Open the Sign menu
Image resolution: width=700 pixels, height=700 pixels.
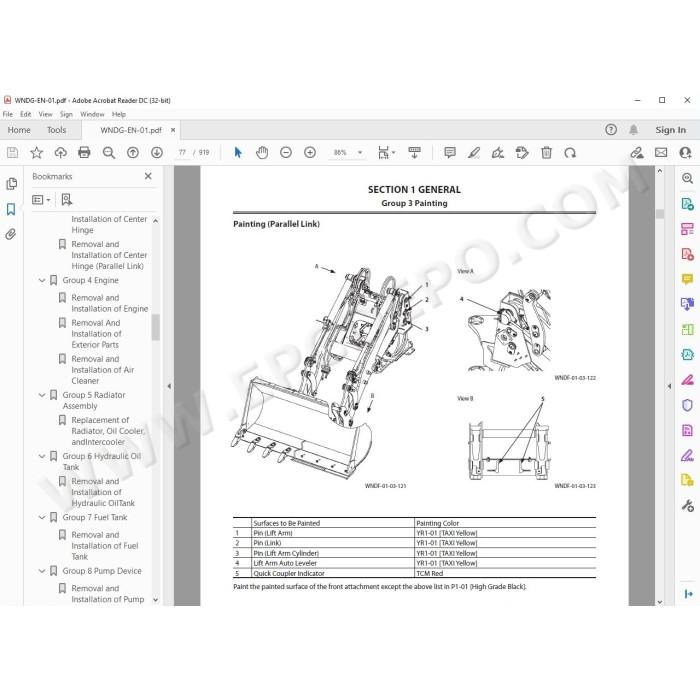click(x=66, y=114)
